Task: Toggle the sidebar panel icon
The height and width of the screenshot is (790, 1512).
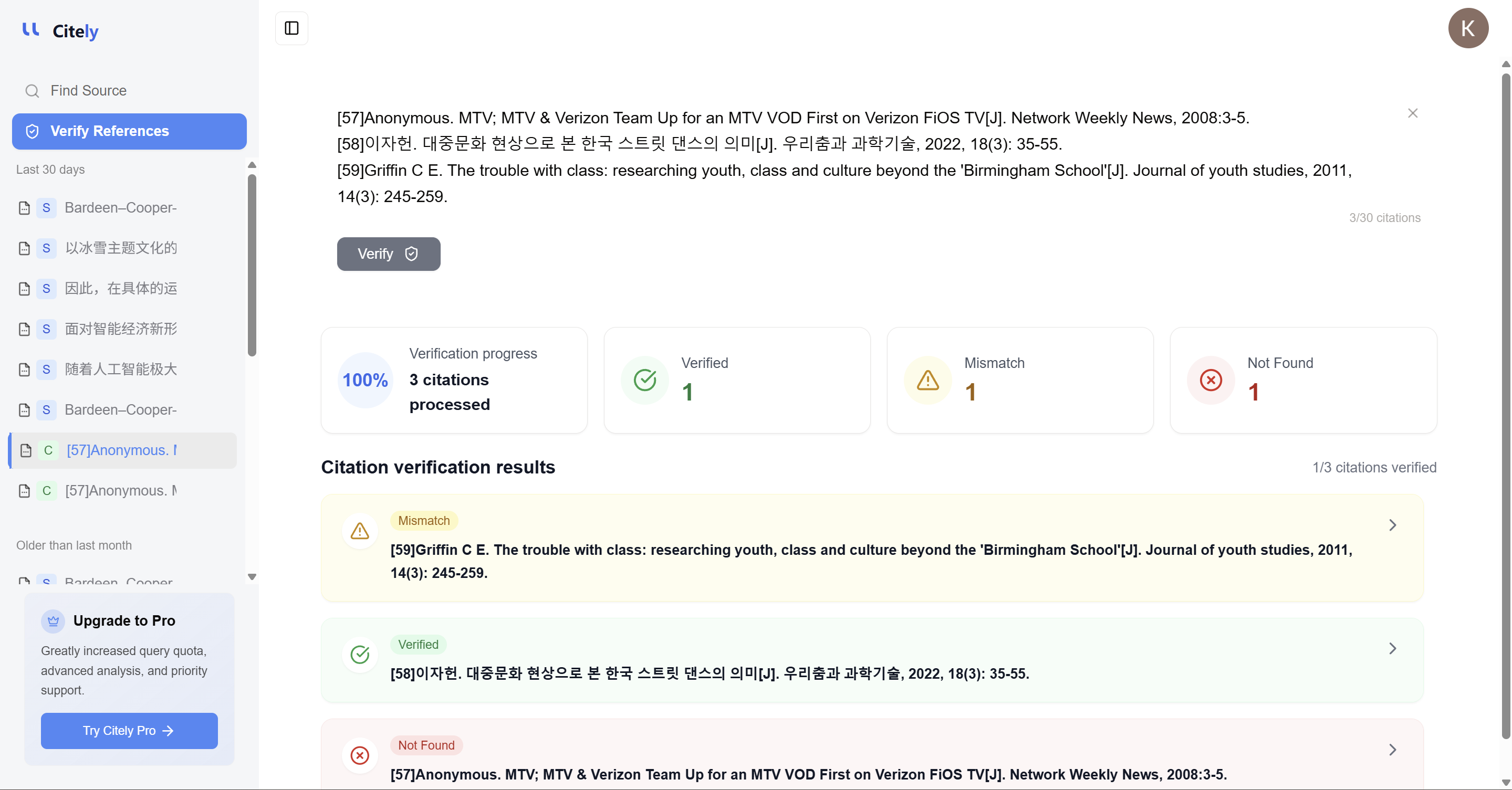Action: (x=291, y=28)
